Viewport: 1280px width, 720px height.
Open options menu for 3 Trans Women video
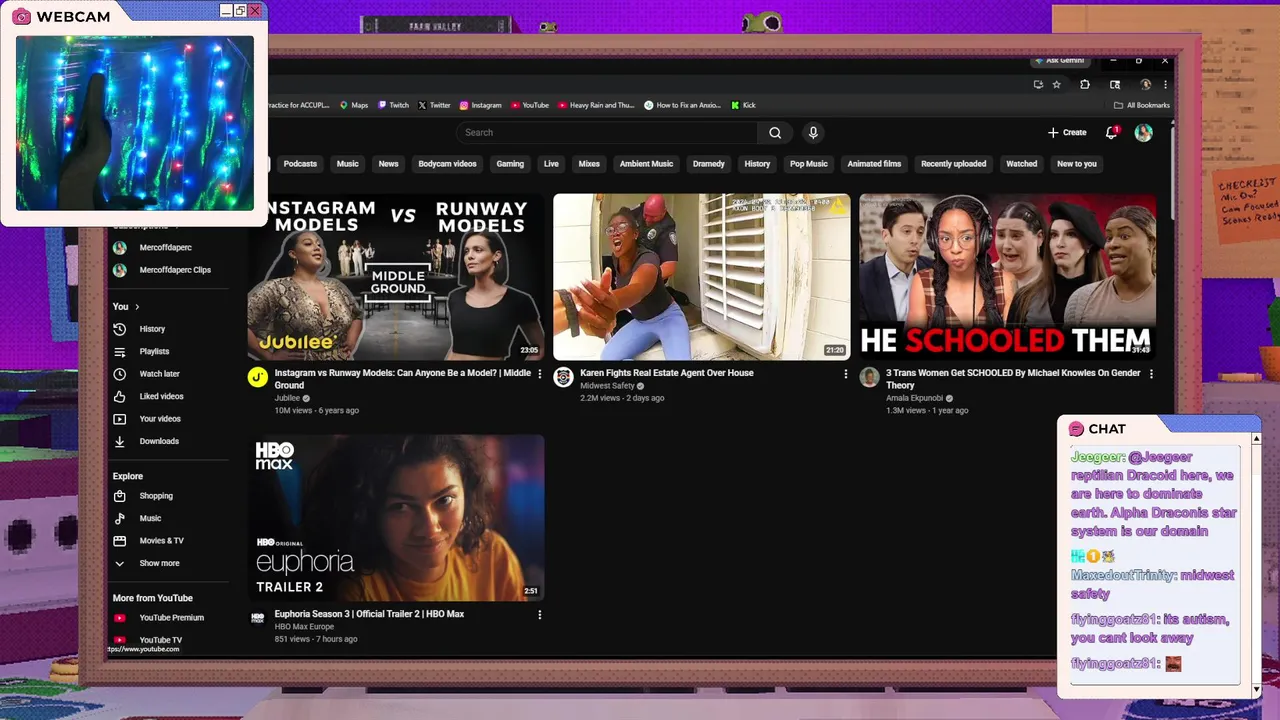(x=1151, y=374)
